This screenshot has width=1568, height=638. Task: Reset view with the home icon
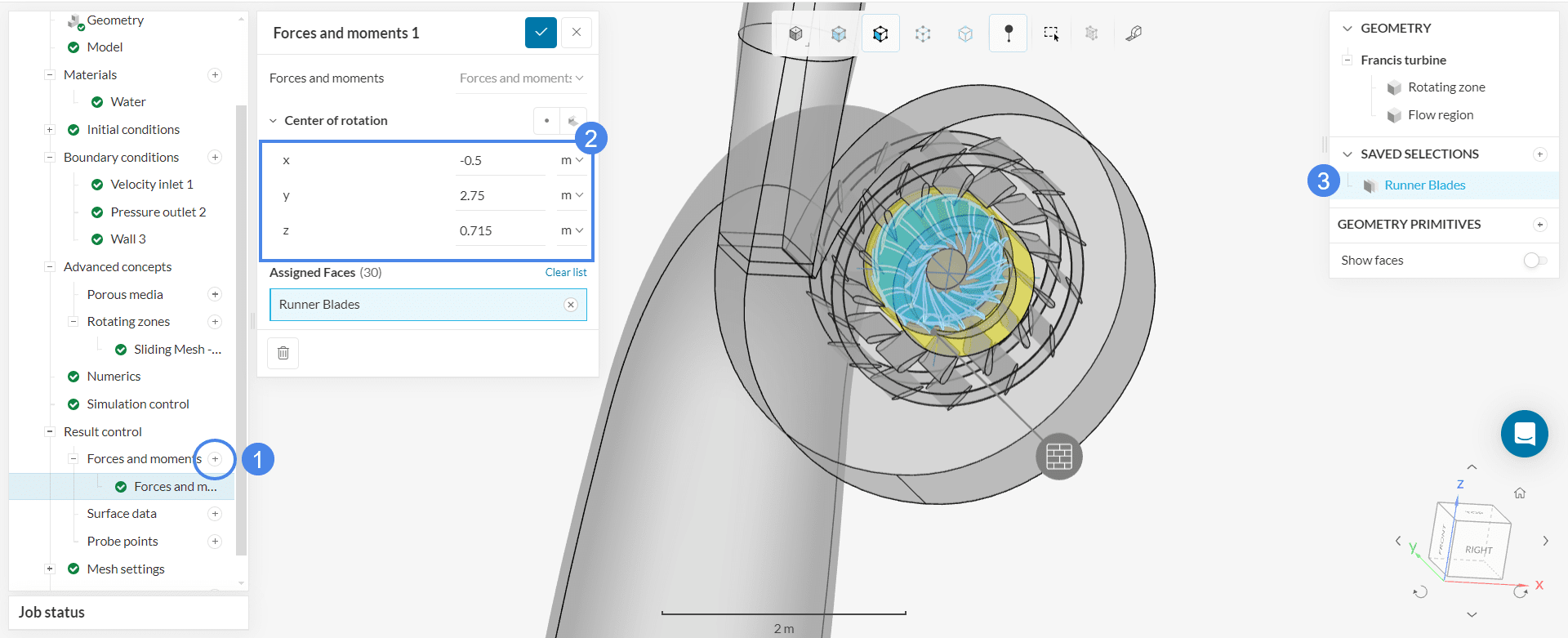pyautogui.click(x=1519, y=493)
